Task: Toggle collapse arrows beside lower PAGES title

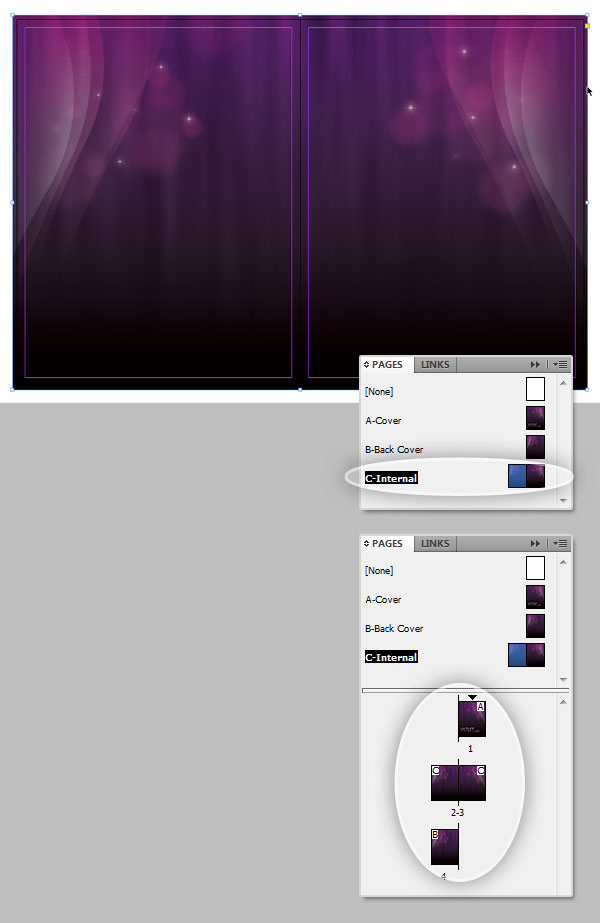Action: point(366,543)
